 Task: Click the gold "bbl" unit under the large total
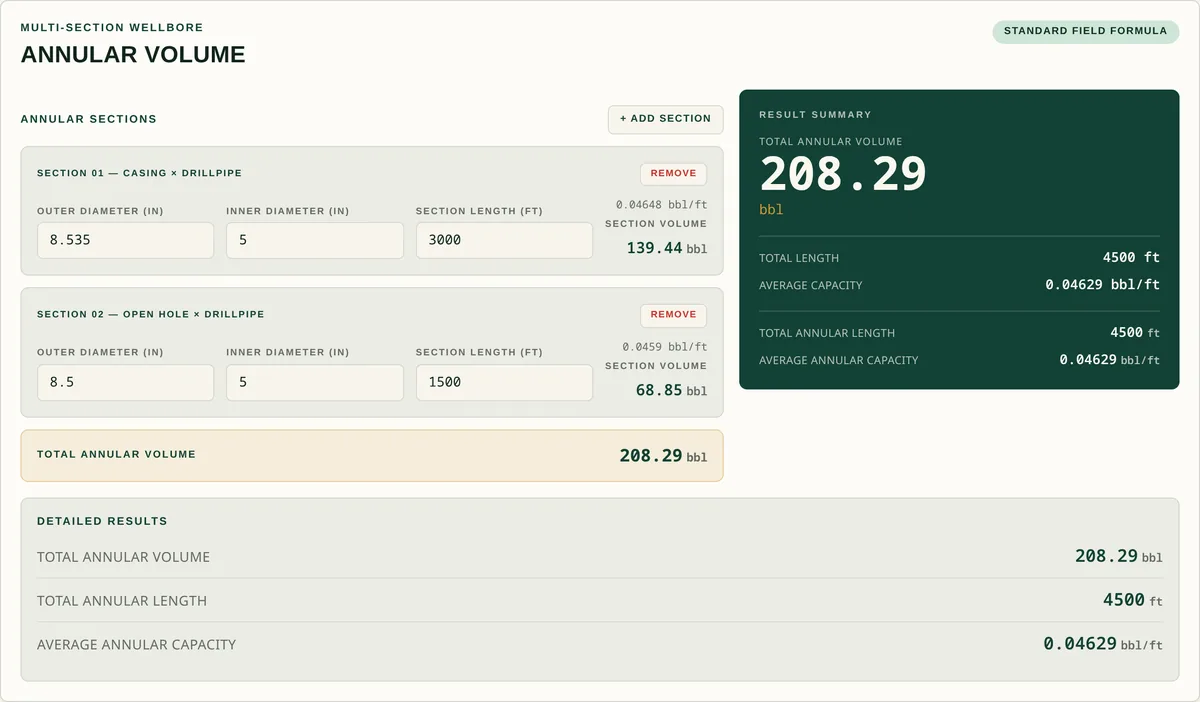point(771,210)
